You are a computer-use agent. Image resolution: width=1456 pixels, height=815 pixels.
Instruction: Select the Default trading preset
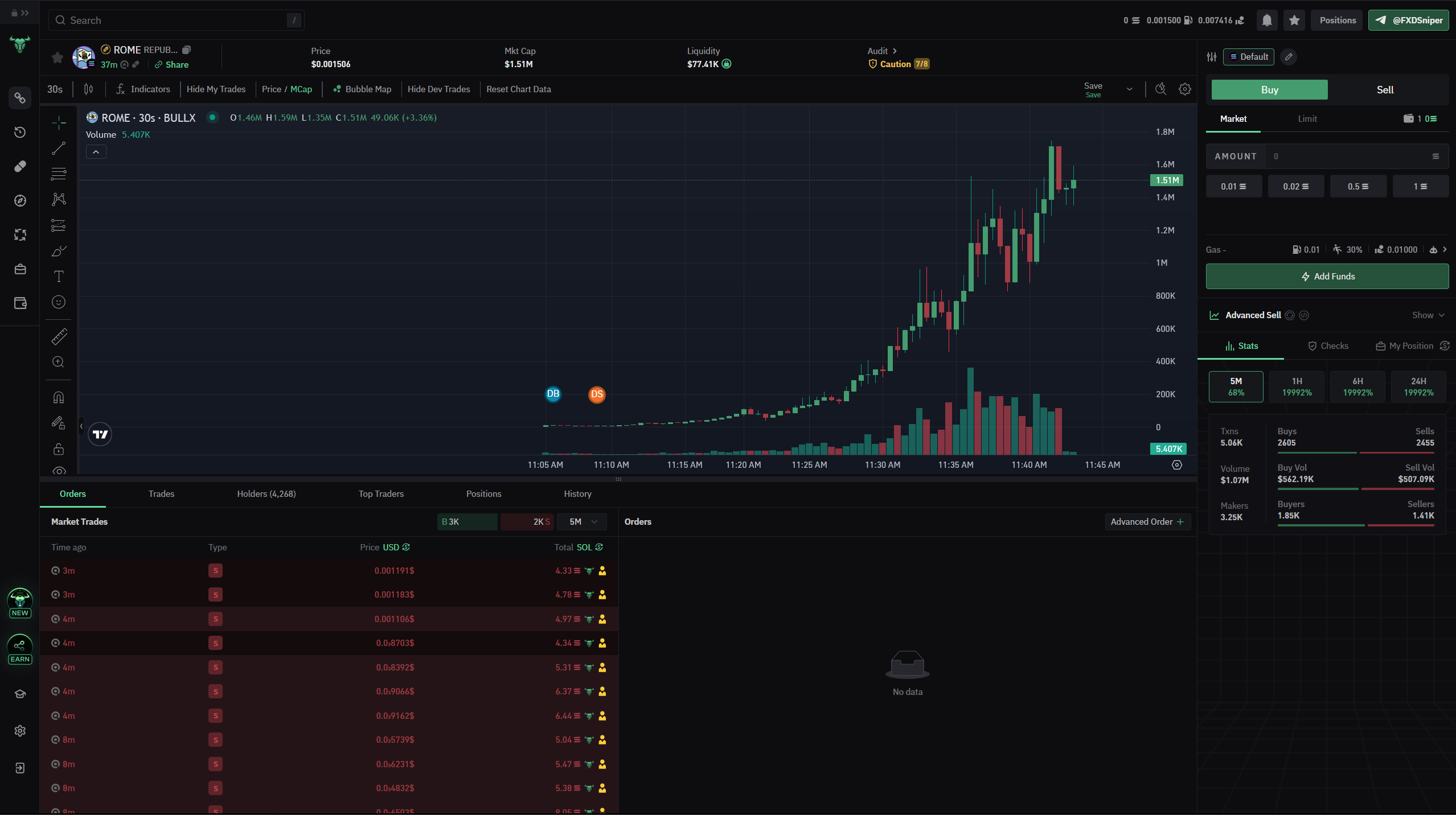point(1248,57)
